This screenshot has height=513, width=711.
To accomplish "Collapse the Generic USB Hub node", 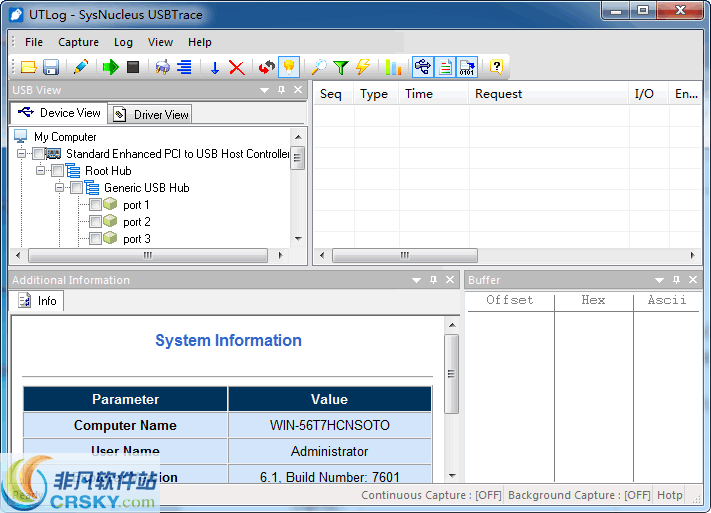I will pyautogui.click(x=59, y=188).
